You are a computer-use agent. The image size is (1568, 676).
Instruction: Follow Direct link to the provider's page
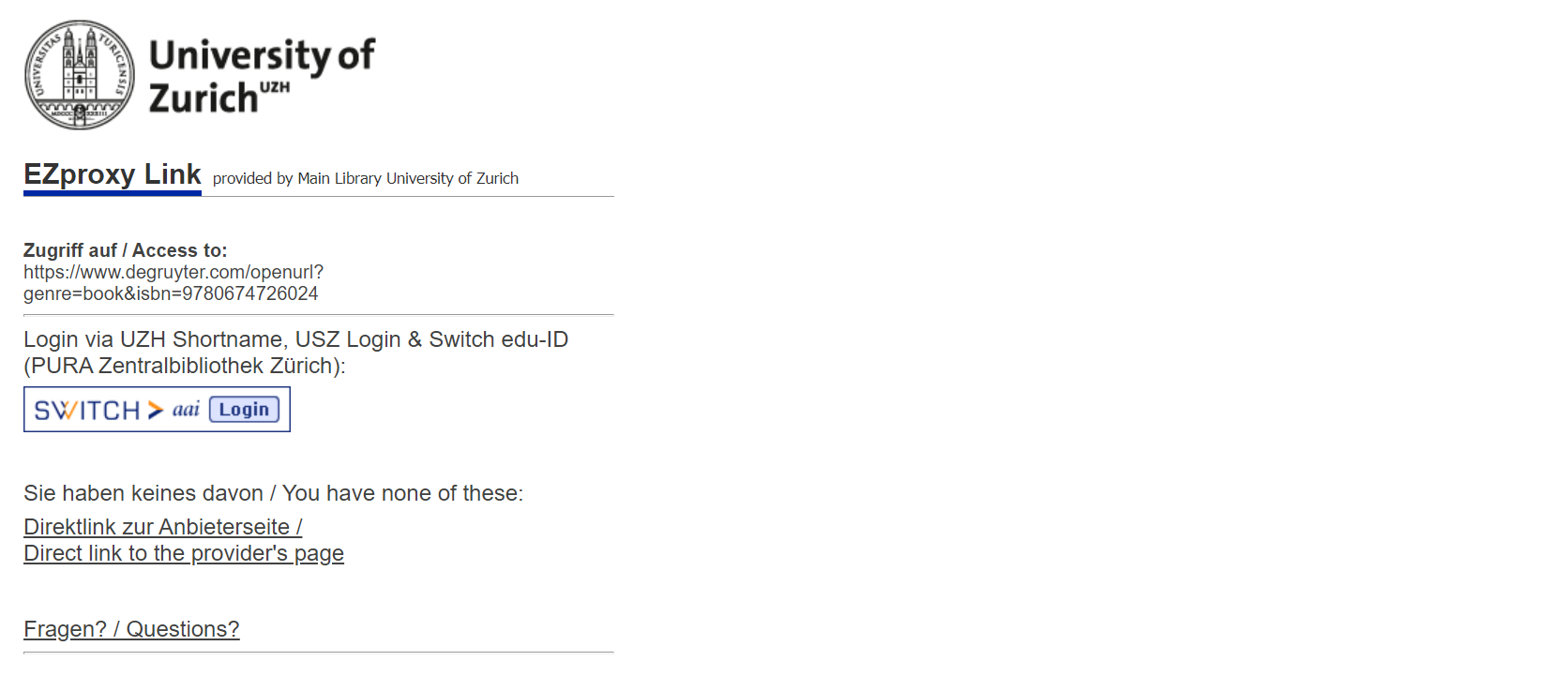click(184, 553)
